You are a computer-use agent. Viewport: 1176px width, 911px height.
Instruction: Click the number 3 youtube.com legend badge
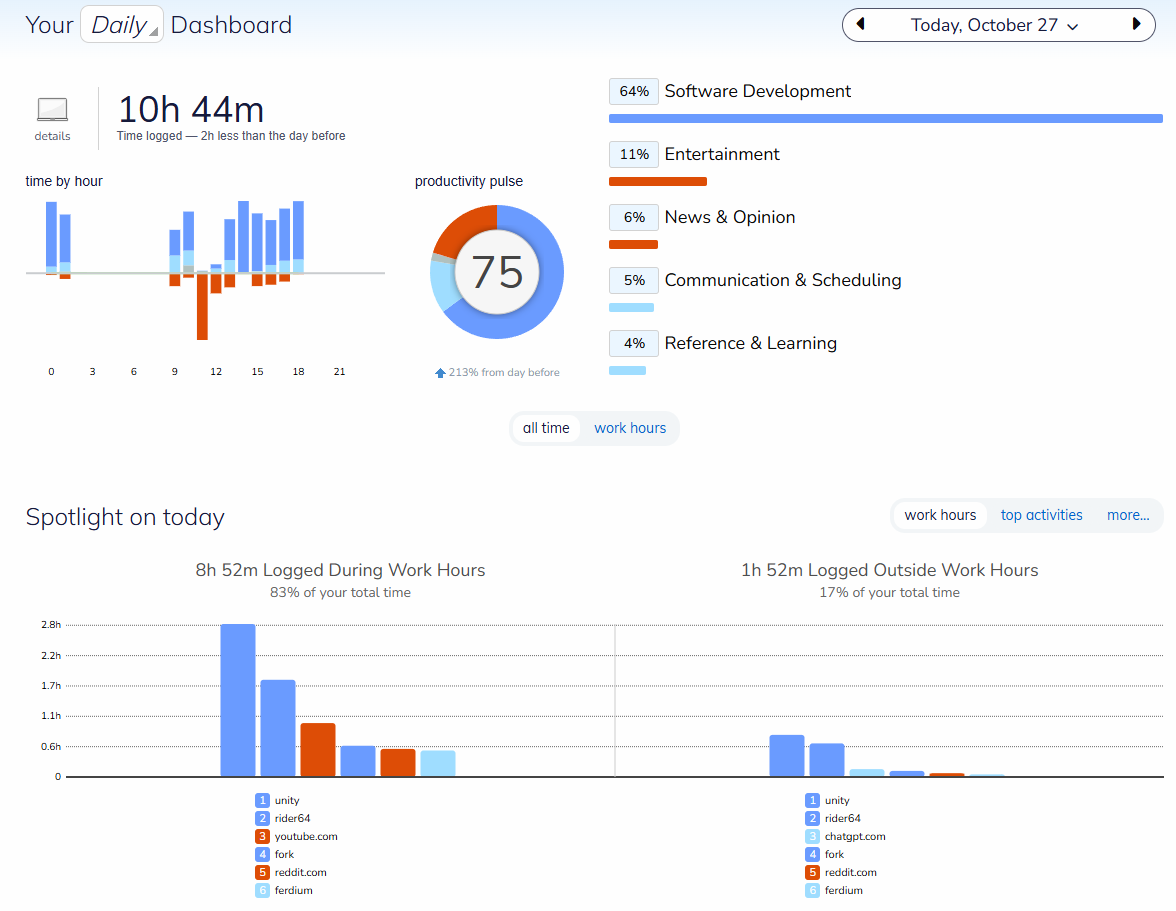click(x=262, y=836)
